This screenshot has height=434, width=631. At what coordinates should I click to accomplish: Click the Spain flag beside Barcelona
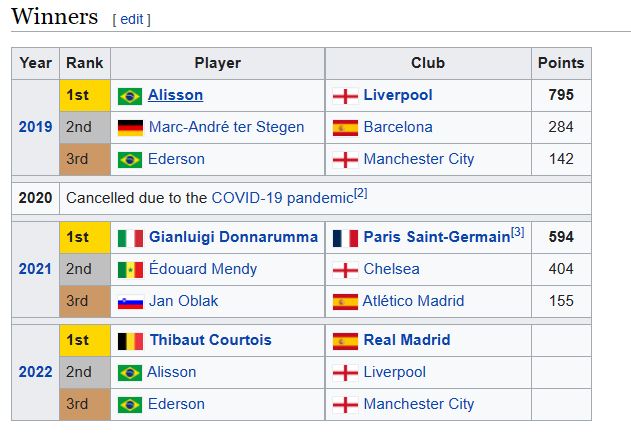pos(345,128)
